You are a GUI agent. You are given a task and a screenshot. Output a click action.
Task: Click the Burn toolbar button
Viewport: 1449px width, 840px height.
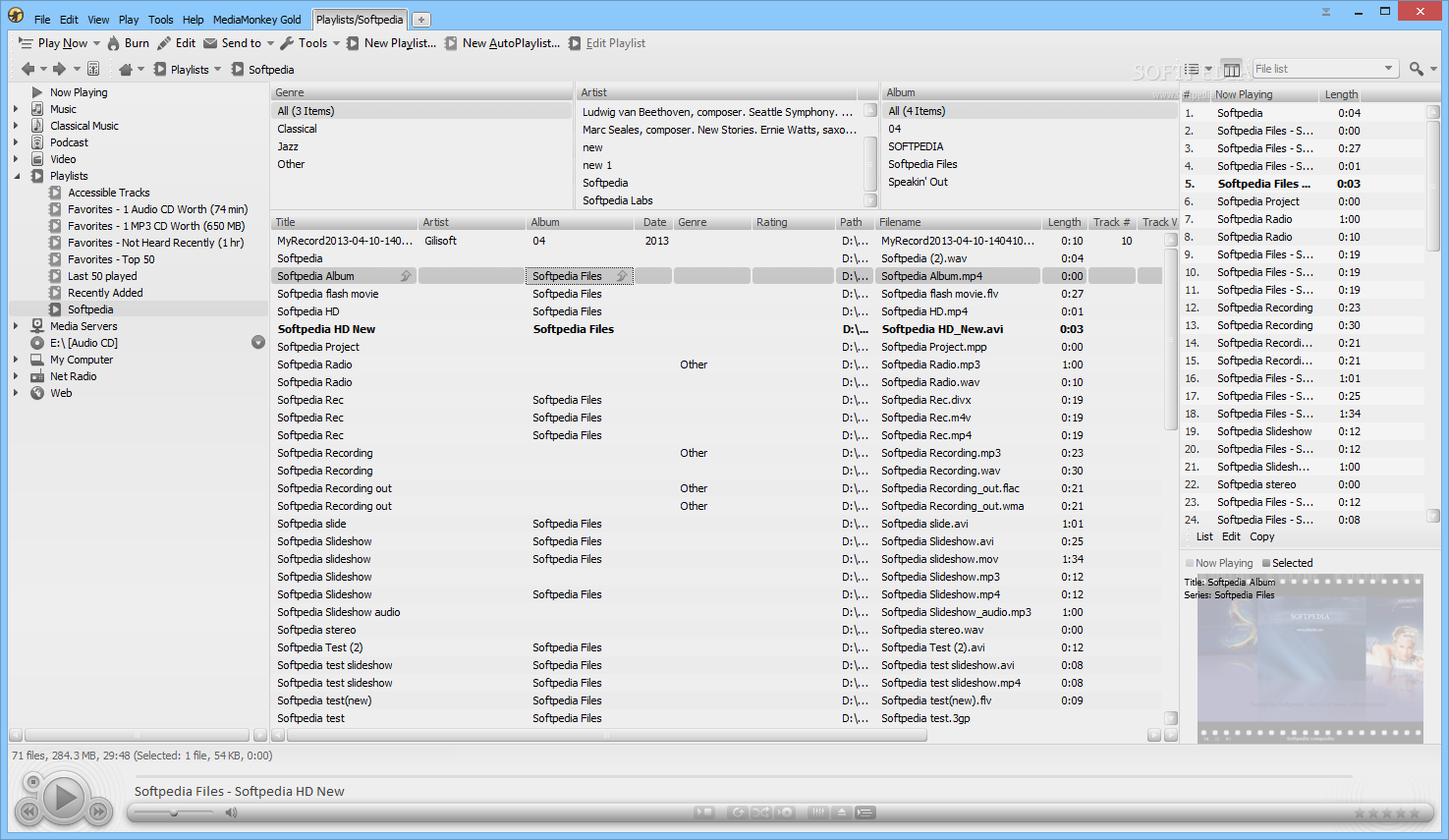[128, 43]
